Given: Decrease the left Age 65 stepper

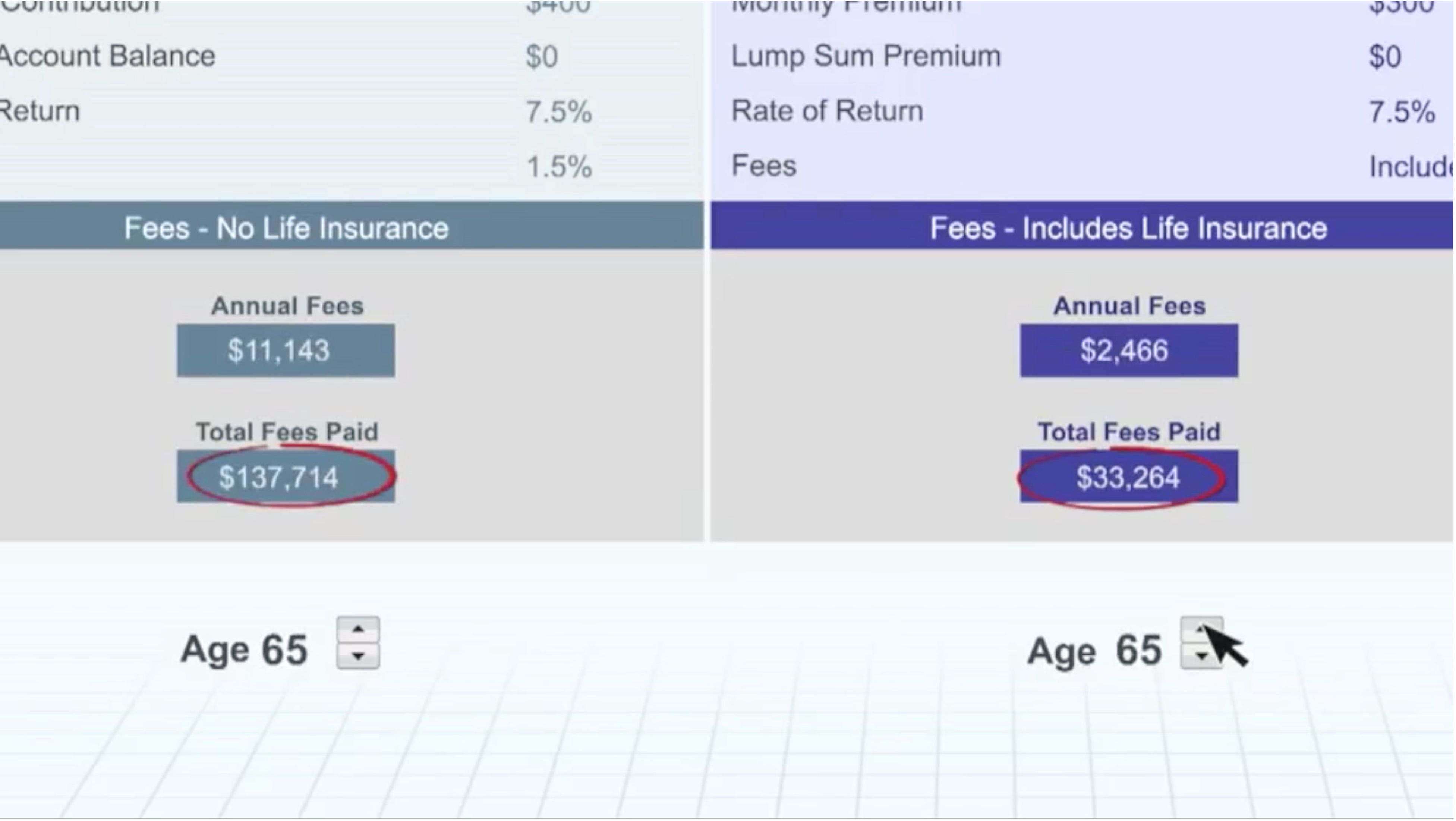Looking at the screenshot, I should (358, 656).
